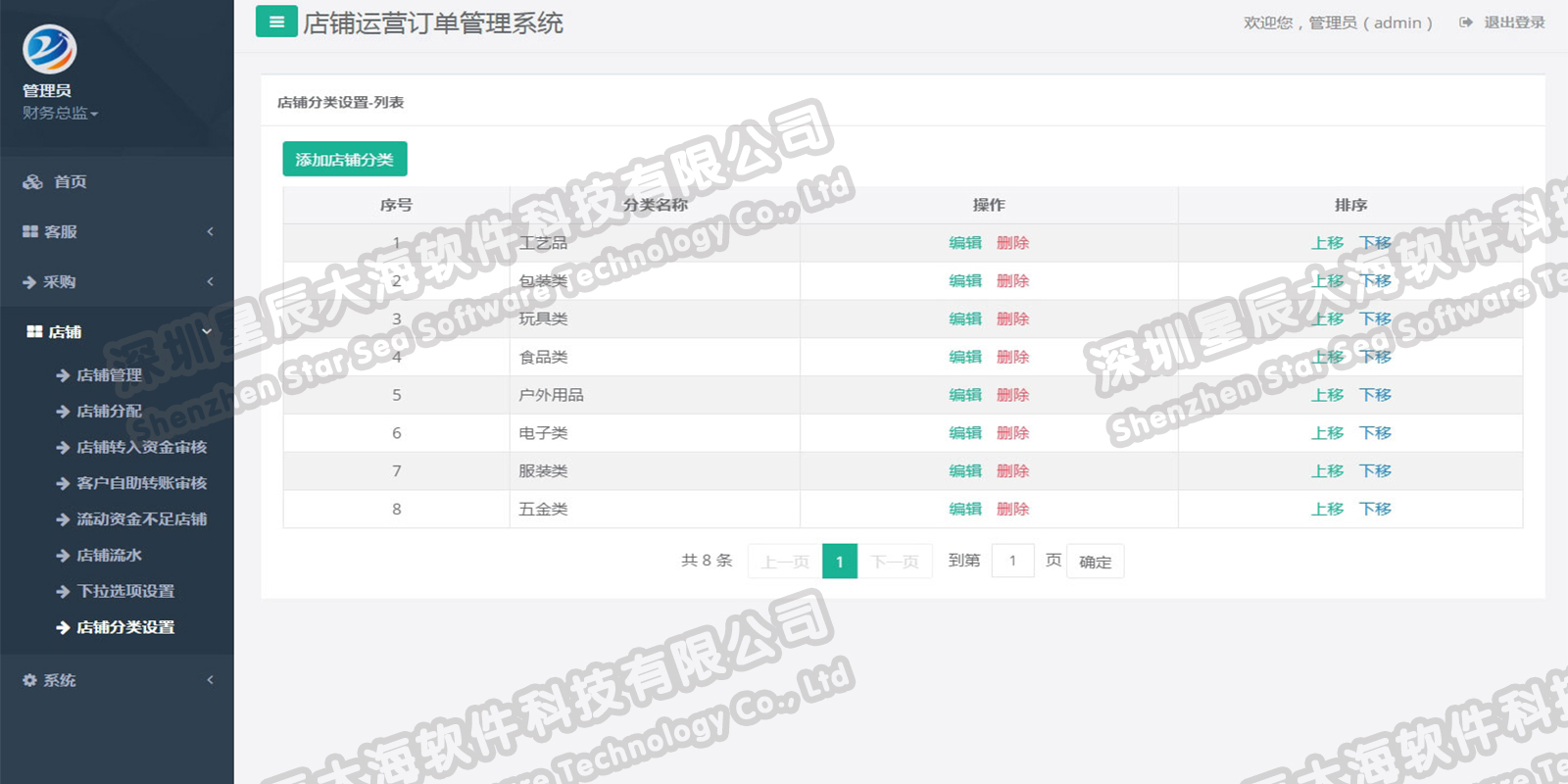This screenshot has height=784, width=1568.
Task: Open 下拉选项设置 menu item
Action: click(x=125, y=591)
